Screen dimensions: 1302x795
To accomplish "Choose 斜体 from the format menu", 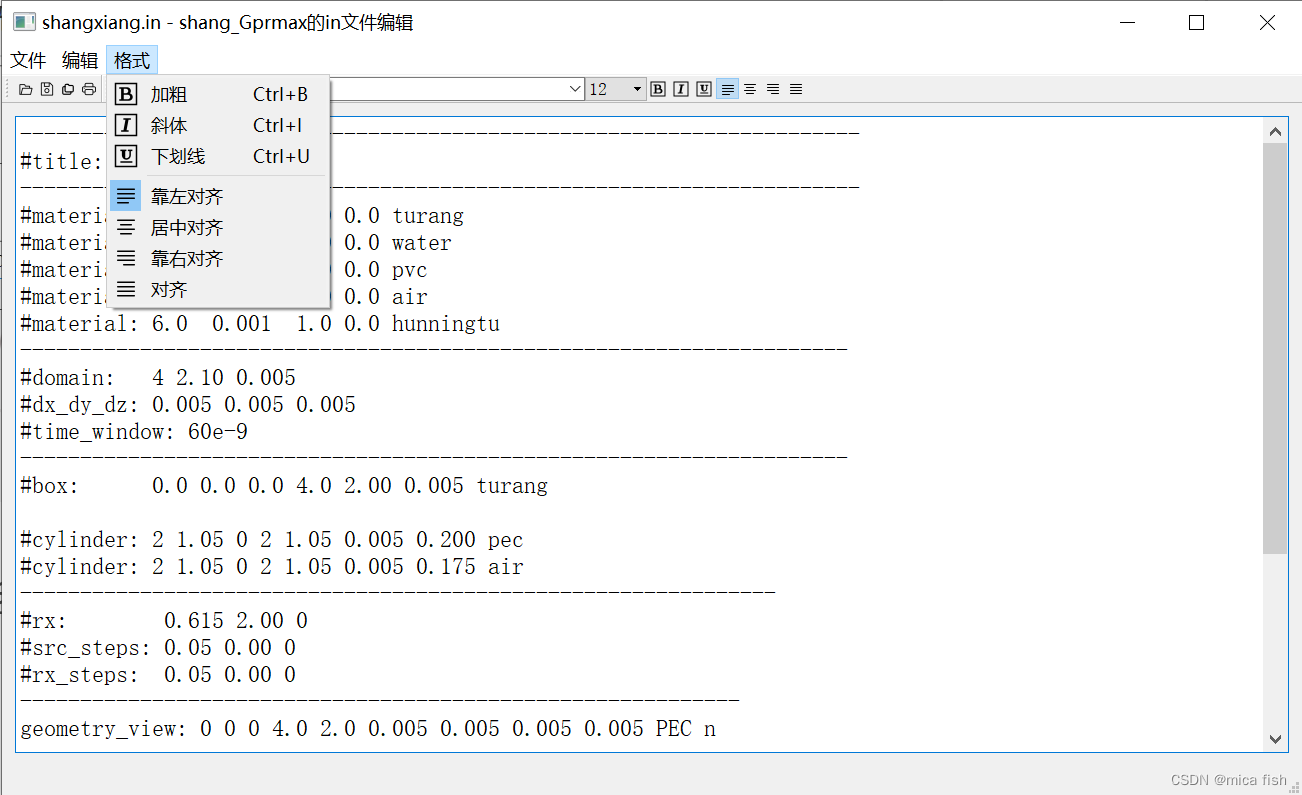I will [218, 125].
